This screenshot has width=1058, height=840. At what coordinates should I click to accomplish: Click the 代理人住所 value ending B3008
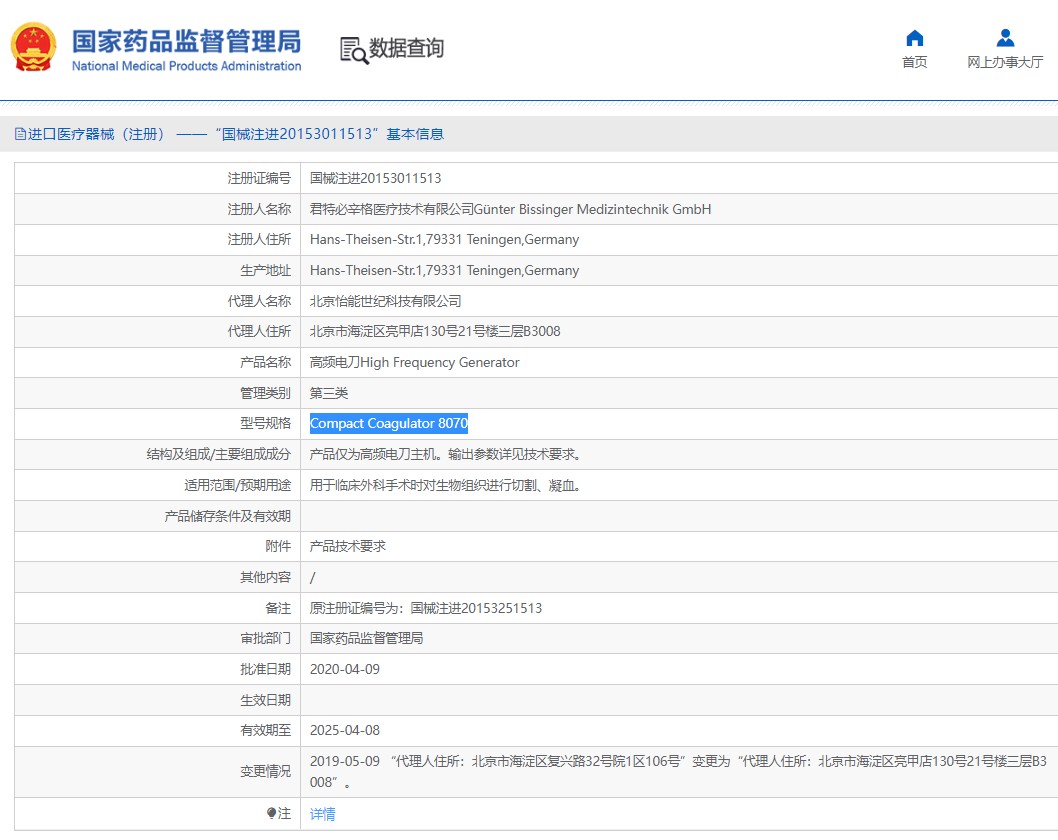coord(435,331)
